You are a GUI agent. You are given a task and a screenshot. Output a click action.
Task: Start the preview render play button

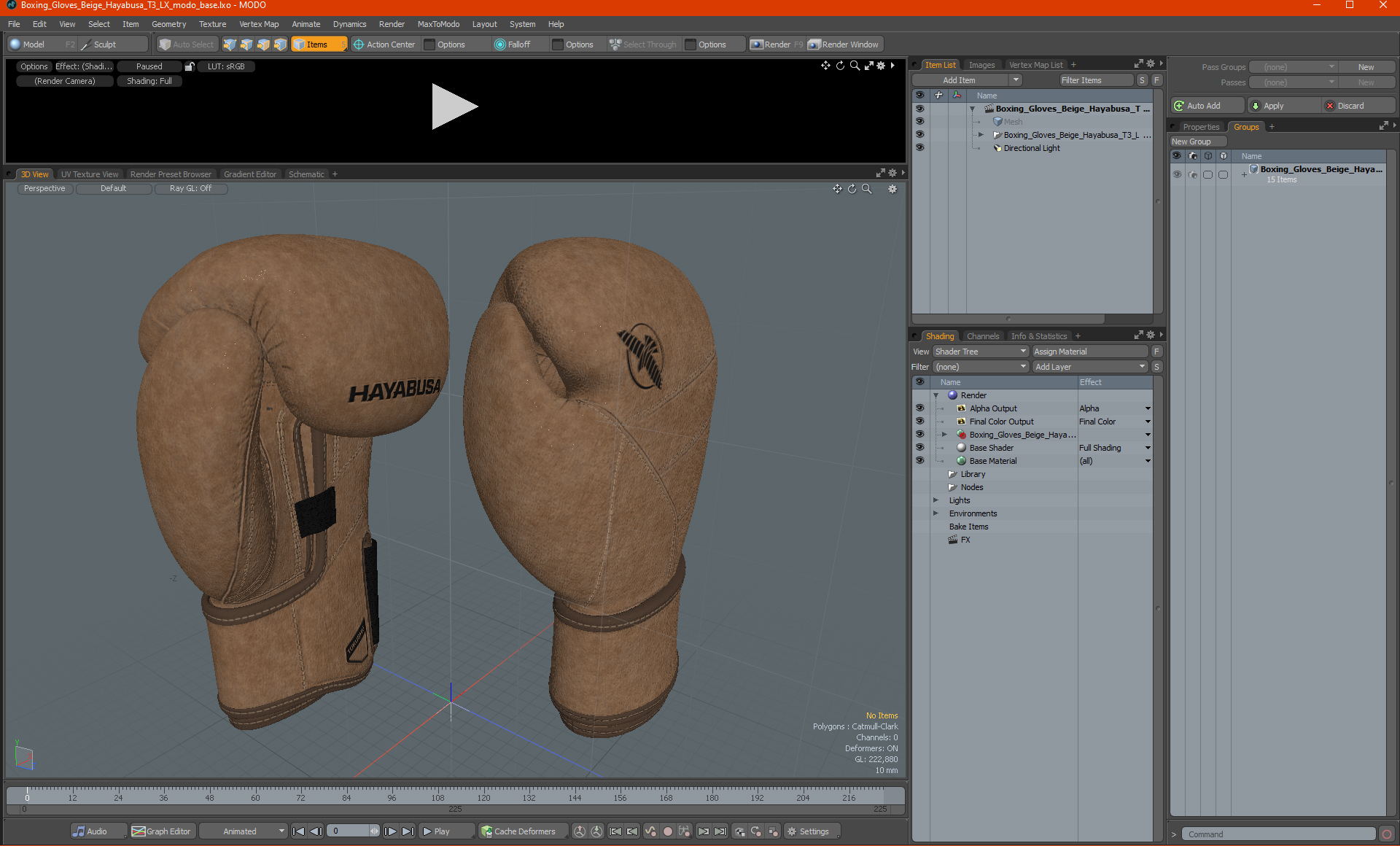(454, 106)
